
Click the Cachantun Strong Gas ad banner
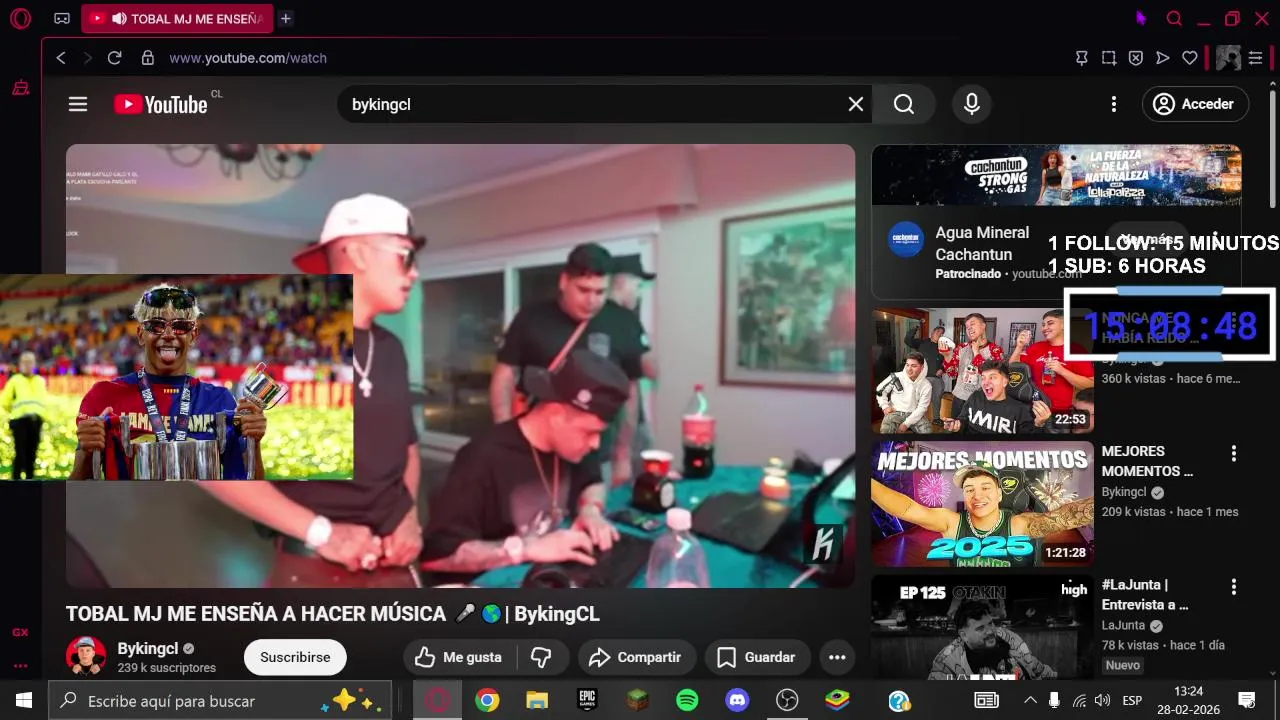tap(1056, 175)
